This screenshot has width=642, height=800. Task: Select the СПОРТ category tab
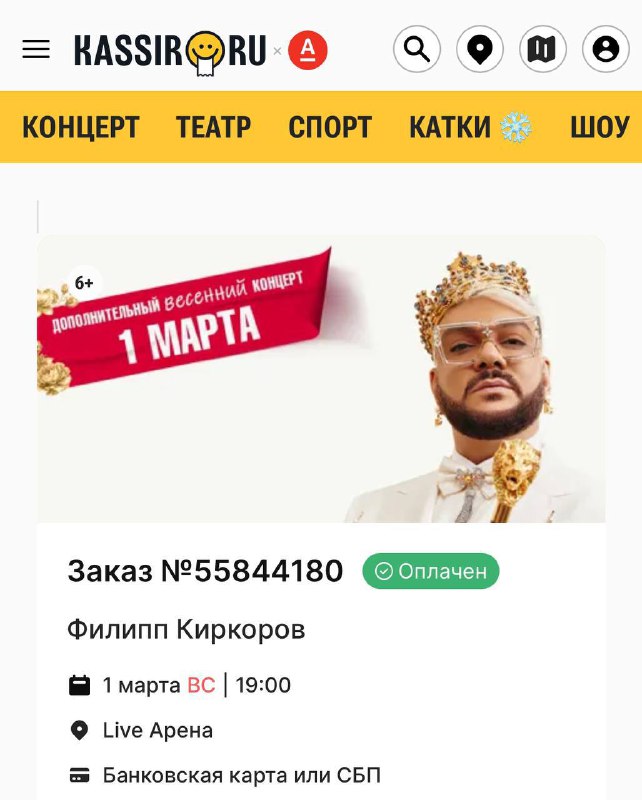330,127
